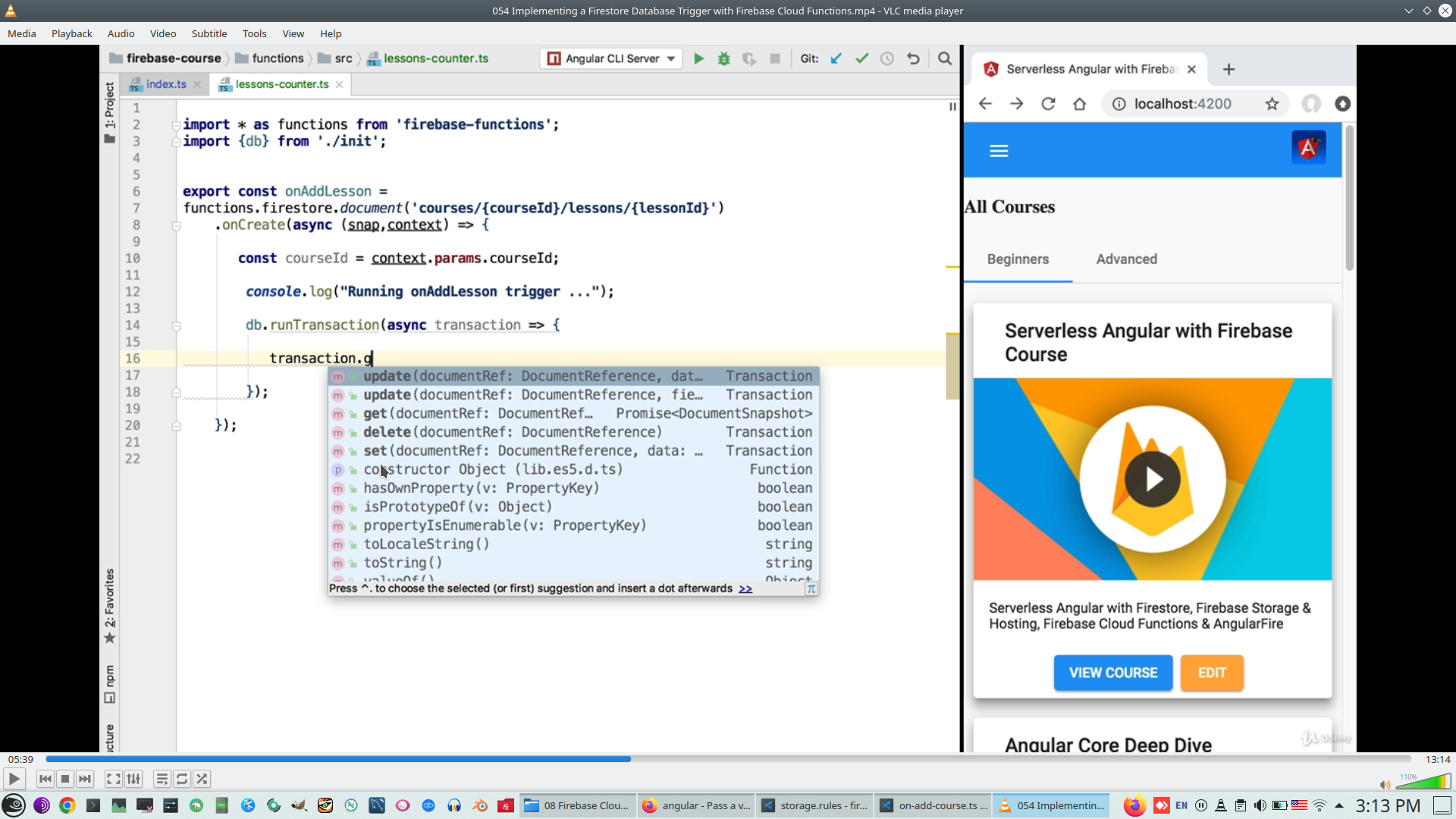Screen dimensions: 1456x819
Task: Skip to the next media track
Action: point(86,779)
